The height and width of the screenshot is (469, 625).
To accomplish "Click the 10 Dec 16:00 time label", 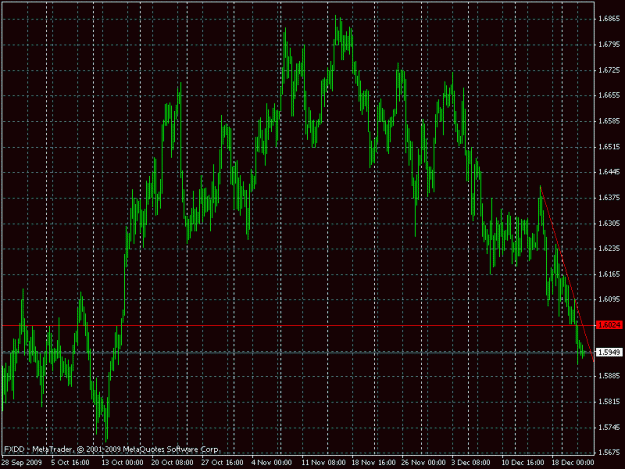I will click(x=523, y=463).
